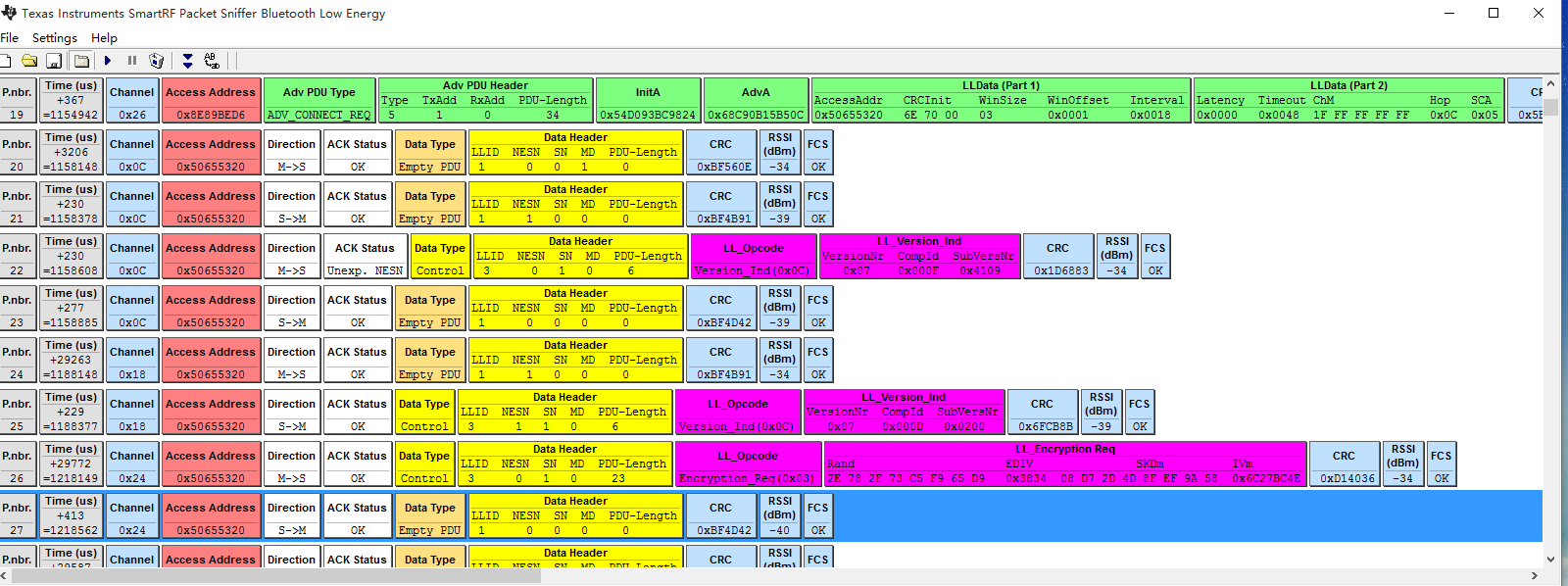This screenshot has height=586, width=1568.
Task: Click channel 0x24 in packet 26
Action: click(x=132, y=478)
